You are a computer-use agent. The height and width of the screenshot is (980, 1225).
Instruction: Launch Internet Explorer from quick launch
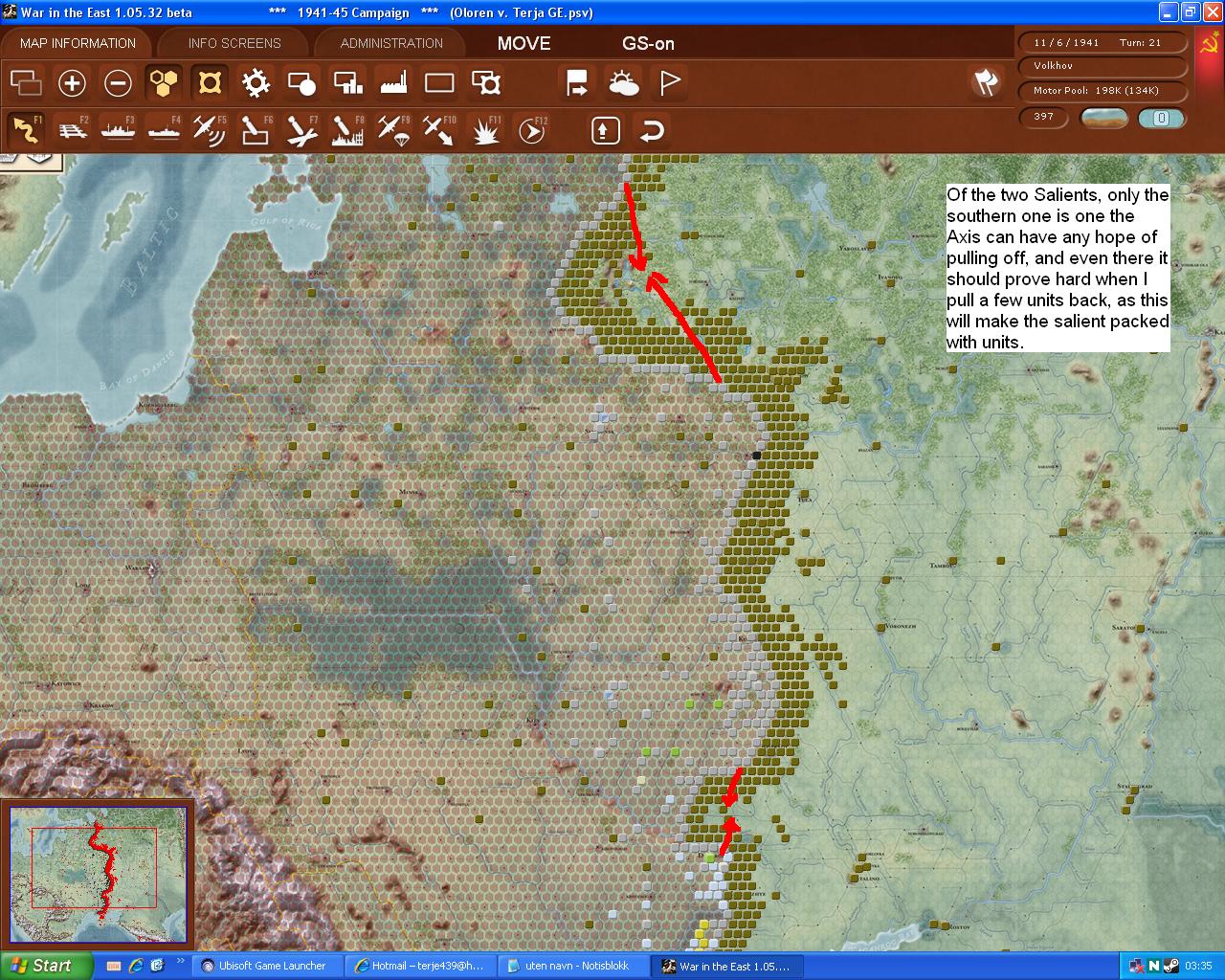[136, 966]
